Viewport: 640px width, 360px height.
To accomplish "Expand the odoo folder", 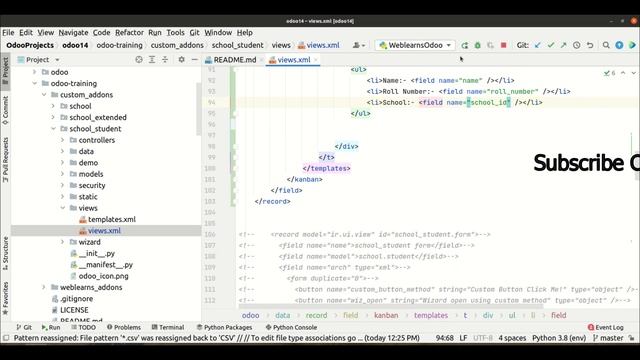I will 35,72.
